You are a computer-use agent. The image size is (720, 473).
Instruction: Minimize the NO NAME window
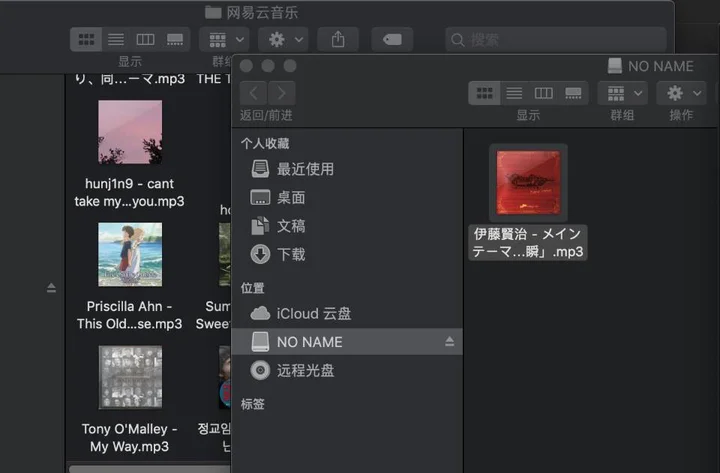pos(268,66)
